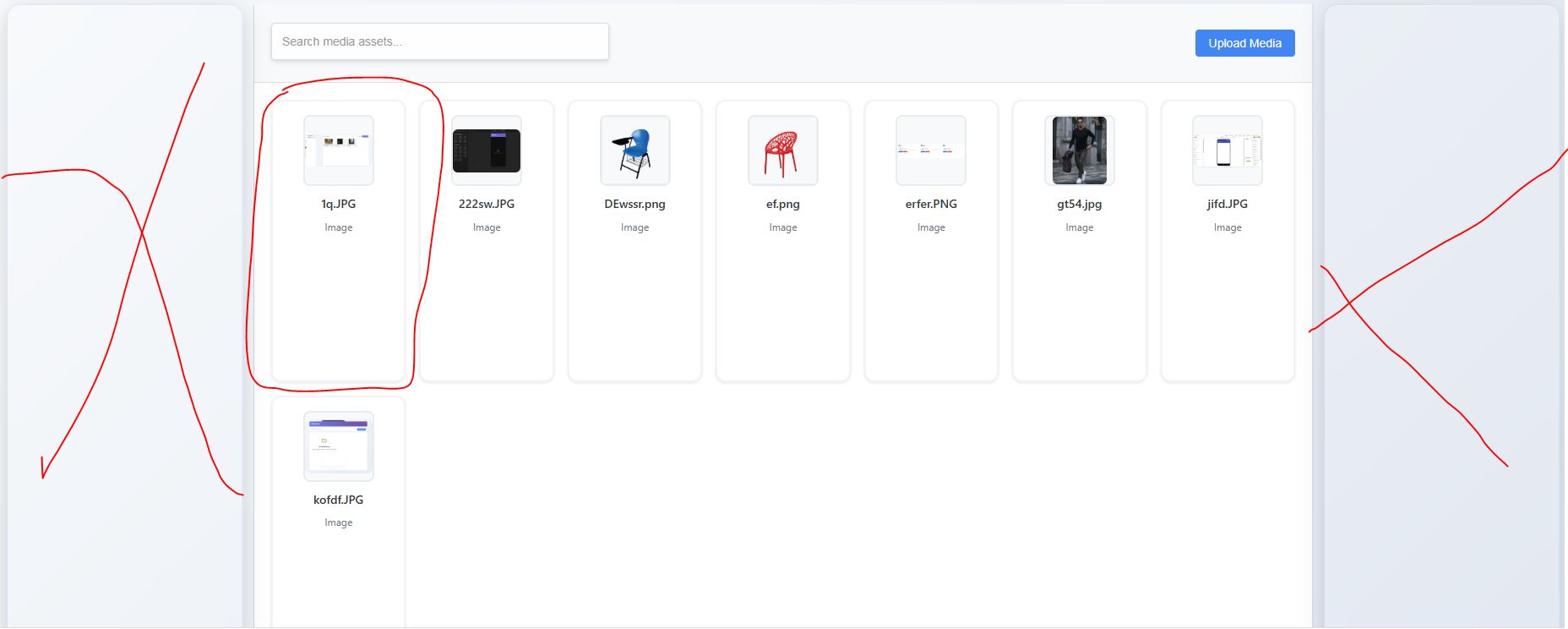Select the dark 222sw.JPG thumbnail
The height and width of the screenshot is (629, 1568).
pyautogui.click(x=487, y=150)
